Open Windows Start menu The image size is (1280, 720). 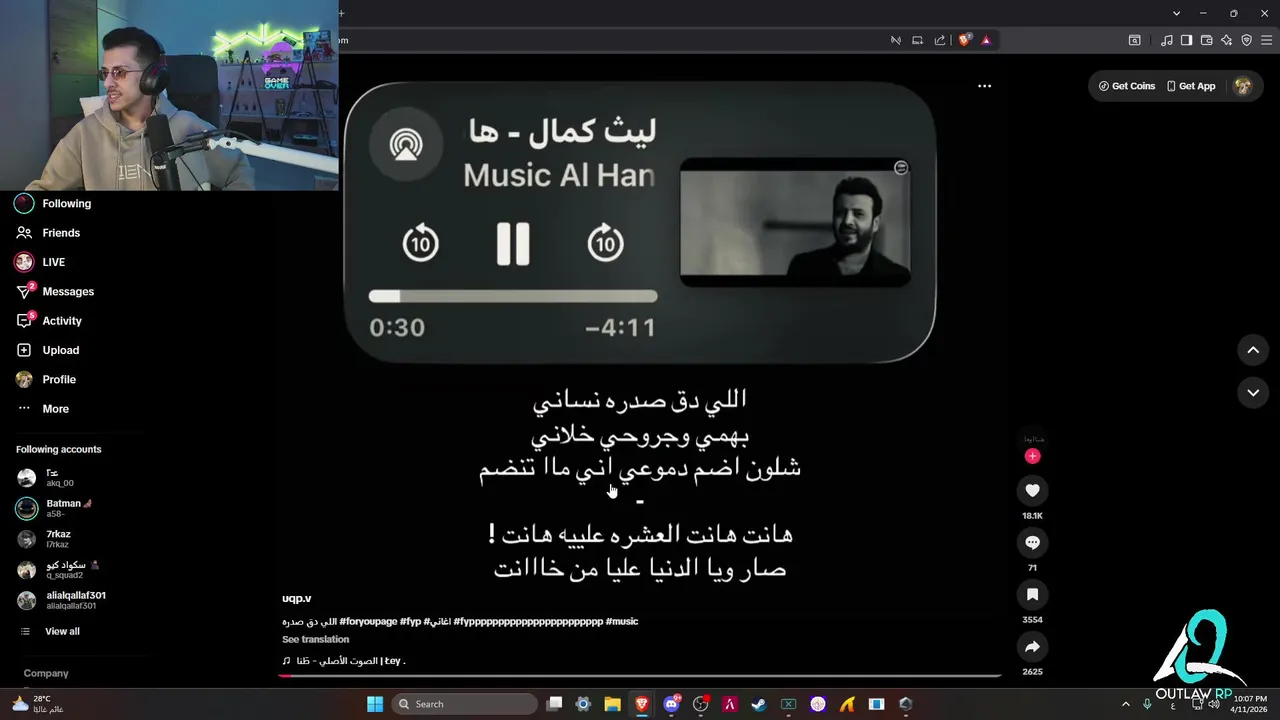coord(375,704)
